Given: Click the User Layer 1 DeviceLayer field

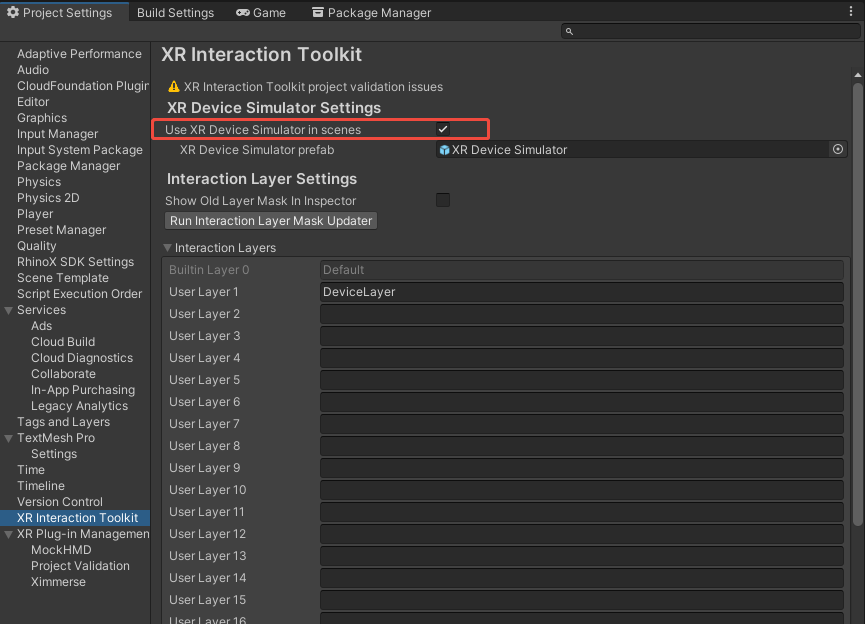Looking at the screenshot, I should (582, 292).
